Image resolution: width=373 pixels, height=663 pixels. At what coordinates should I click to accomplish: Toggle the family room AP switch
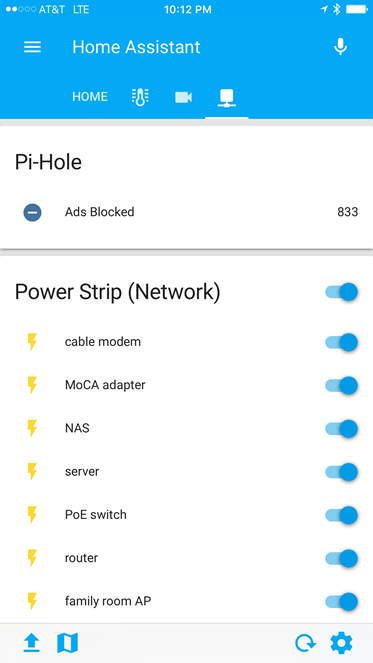point(342,601)
